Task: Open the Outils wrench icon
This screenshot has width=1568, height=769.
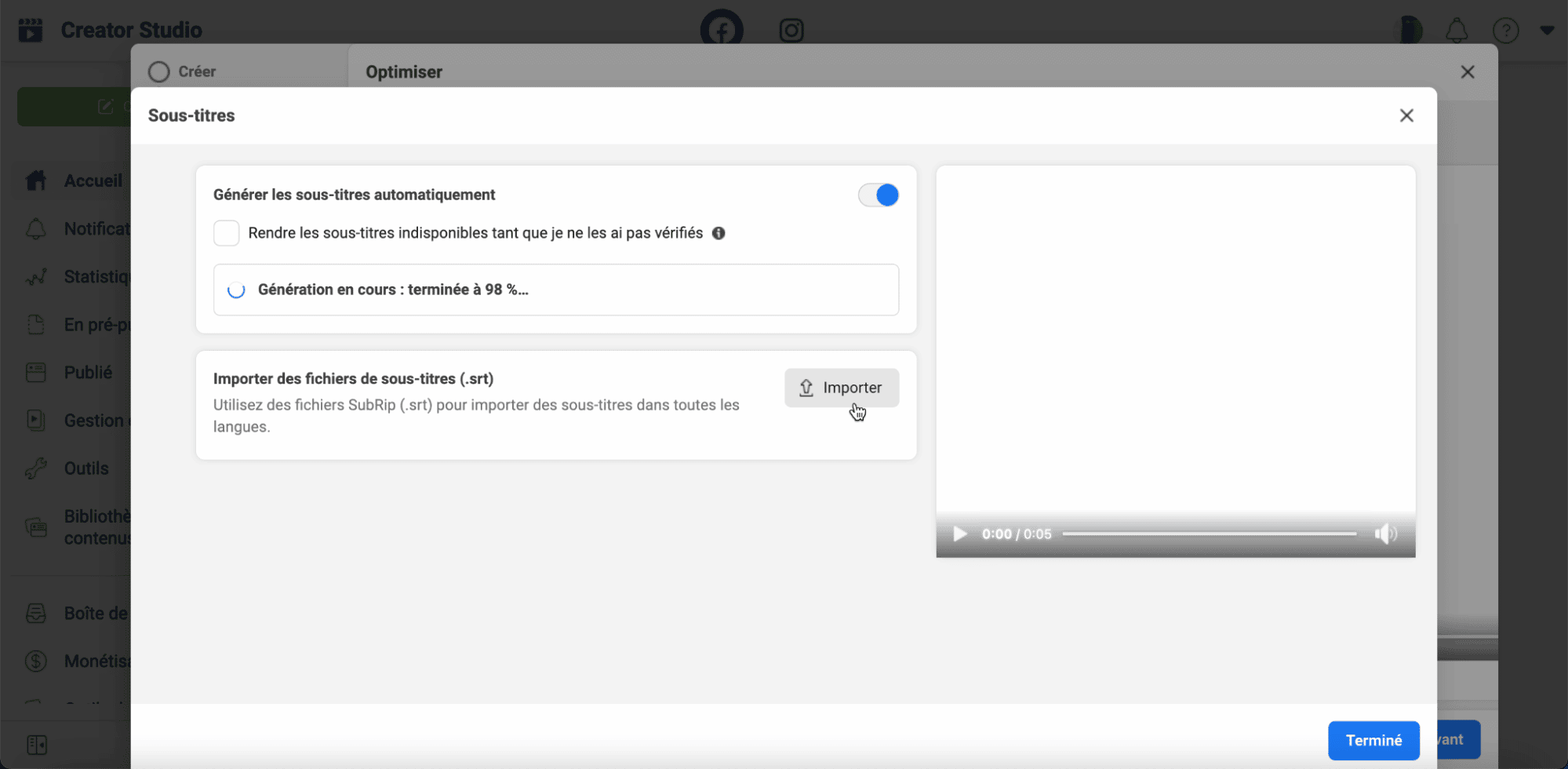Action: pyautogui.click(x=36, y=468)
